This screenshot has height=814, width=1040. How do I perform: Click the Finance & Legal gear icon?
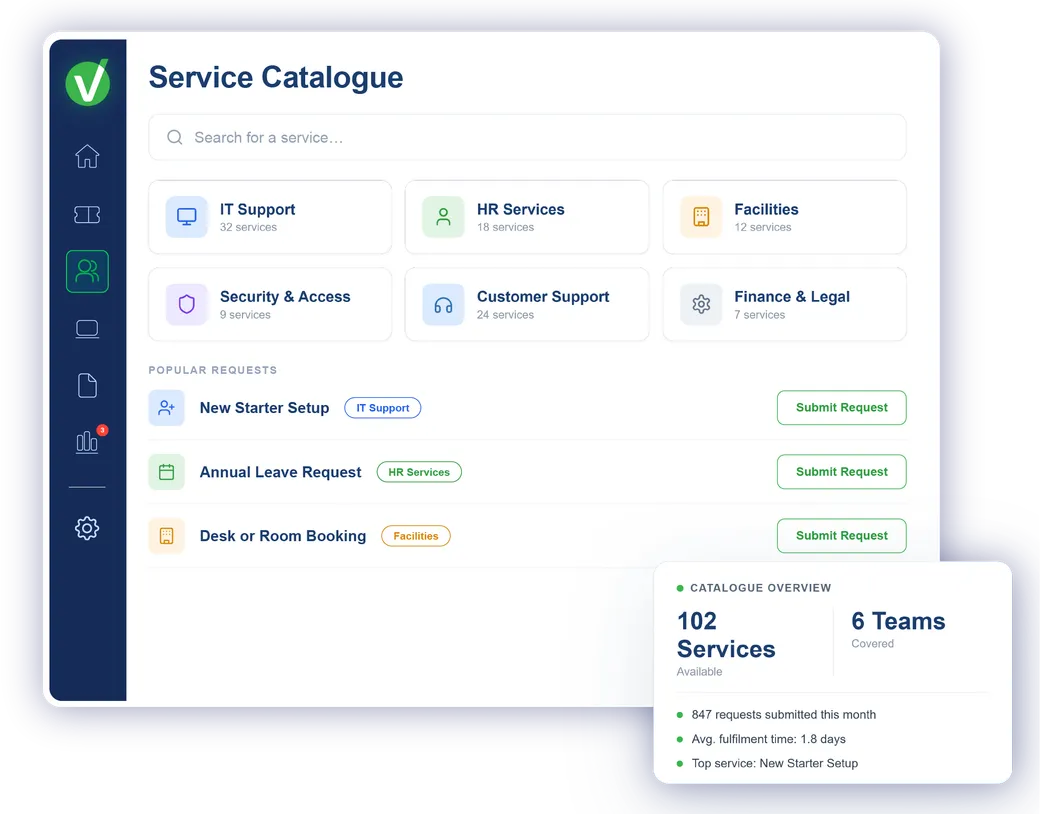pos(701,305)
